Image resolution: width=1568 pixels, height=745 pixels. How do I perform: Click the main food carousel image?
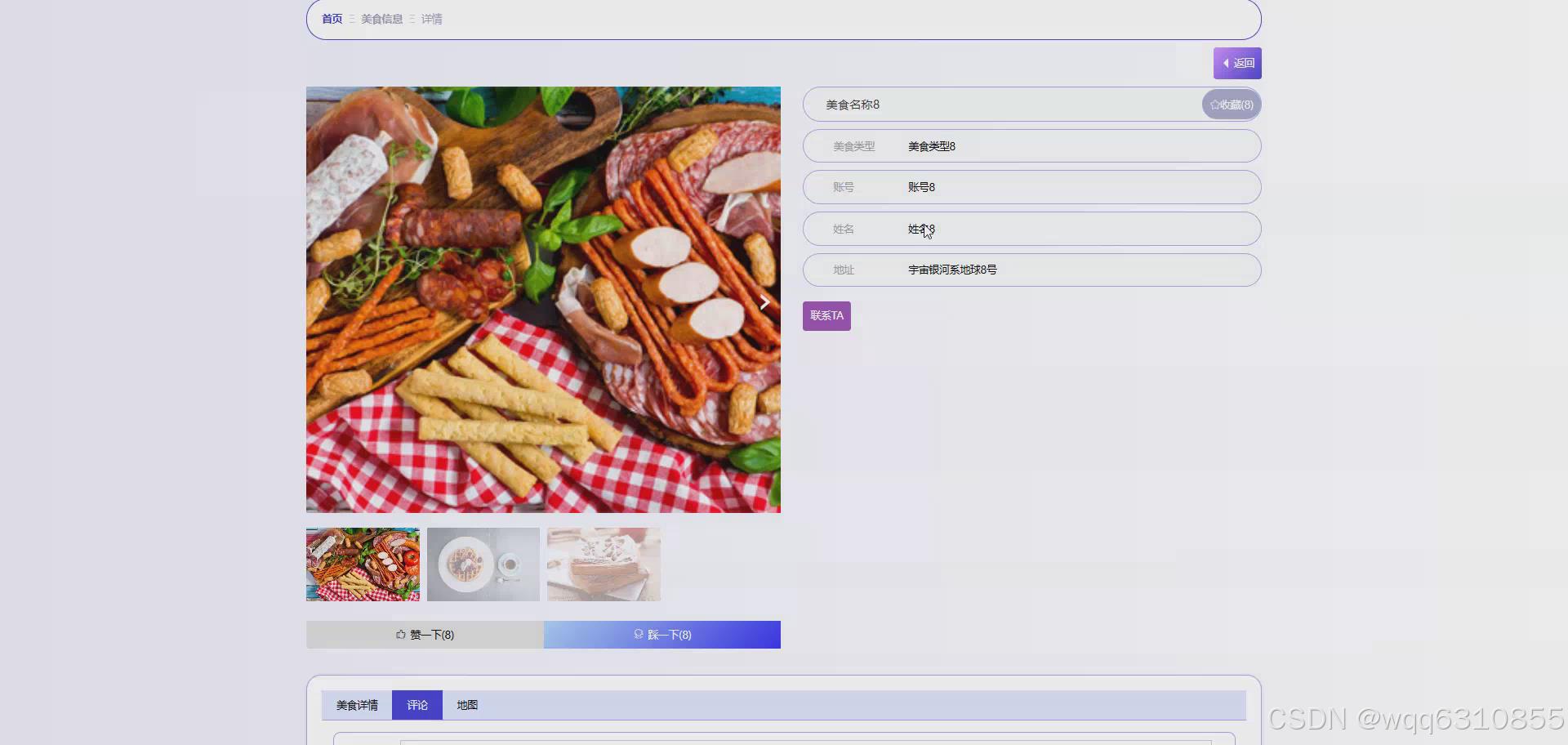543,300
